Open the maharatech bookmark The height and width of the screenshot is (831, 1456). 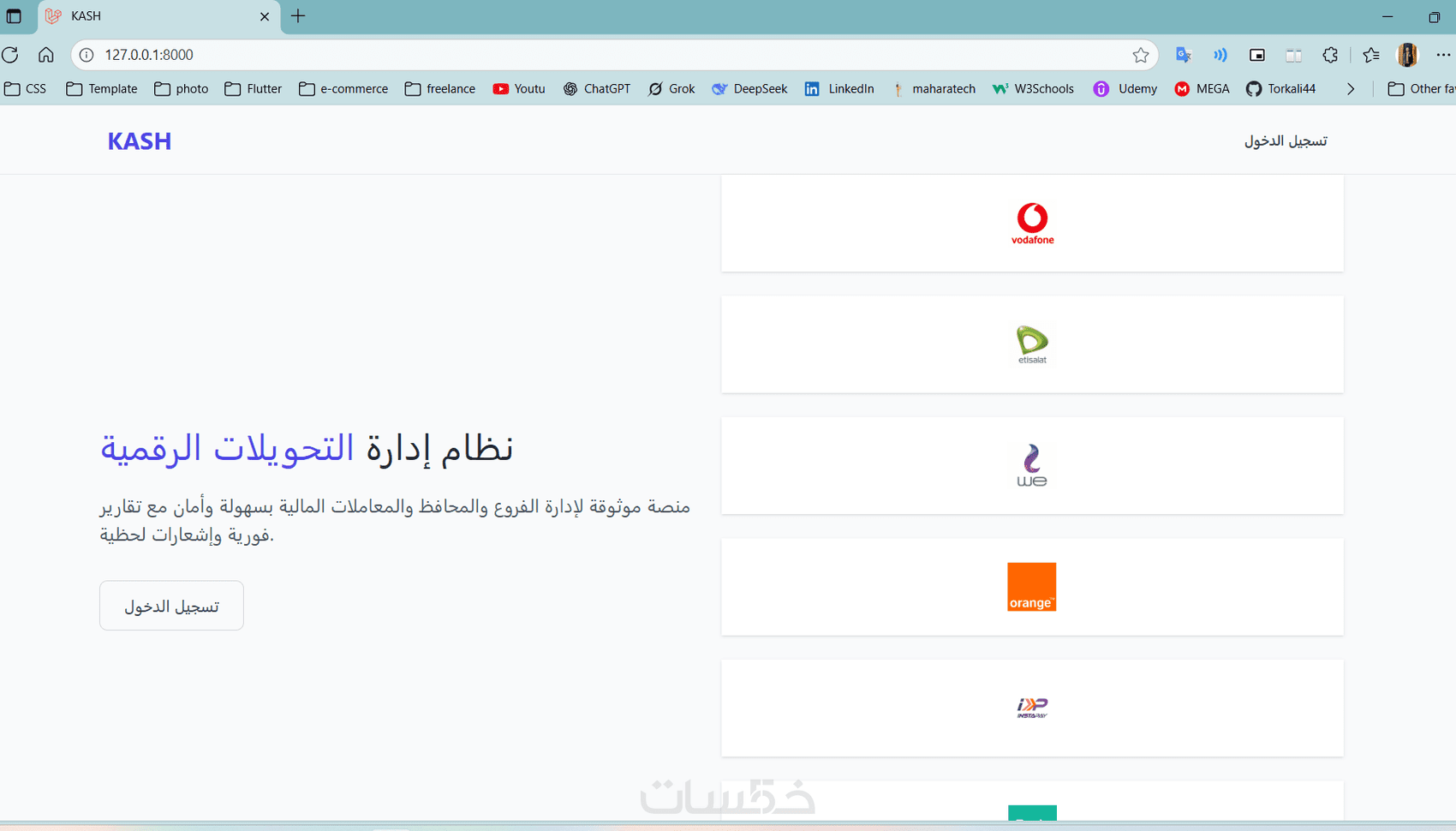[933, 89]
